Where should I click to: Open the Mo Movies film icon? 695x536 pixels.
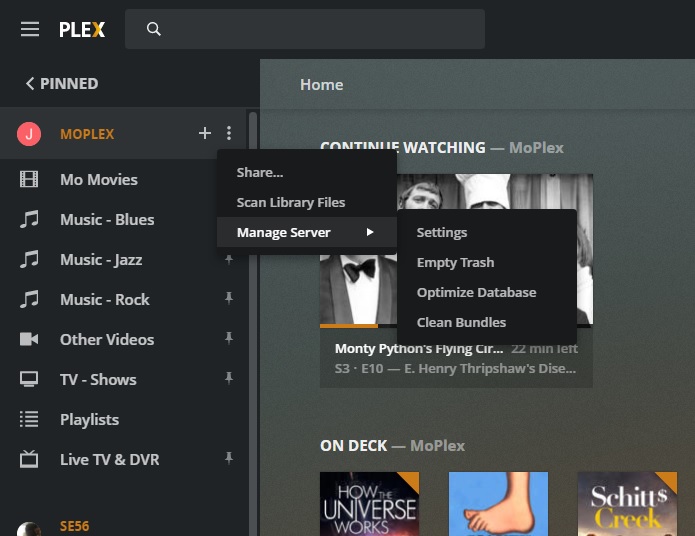pos(29,180)
